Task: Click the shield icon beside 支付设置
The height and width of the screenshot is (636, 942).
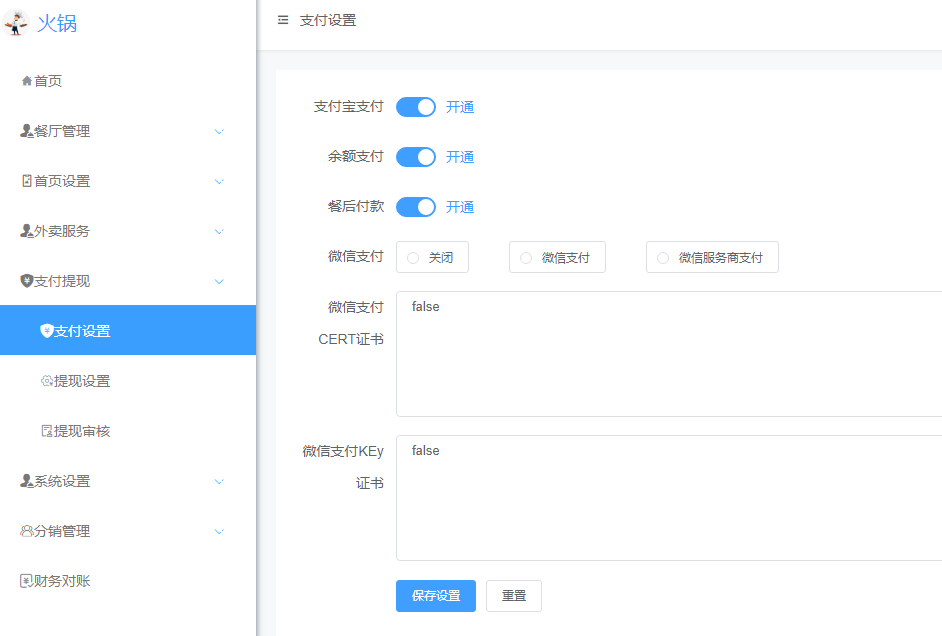Action: pyautogui.click(x=46, y=330)
